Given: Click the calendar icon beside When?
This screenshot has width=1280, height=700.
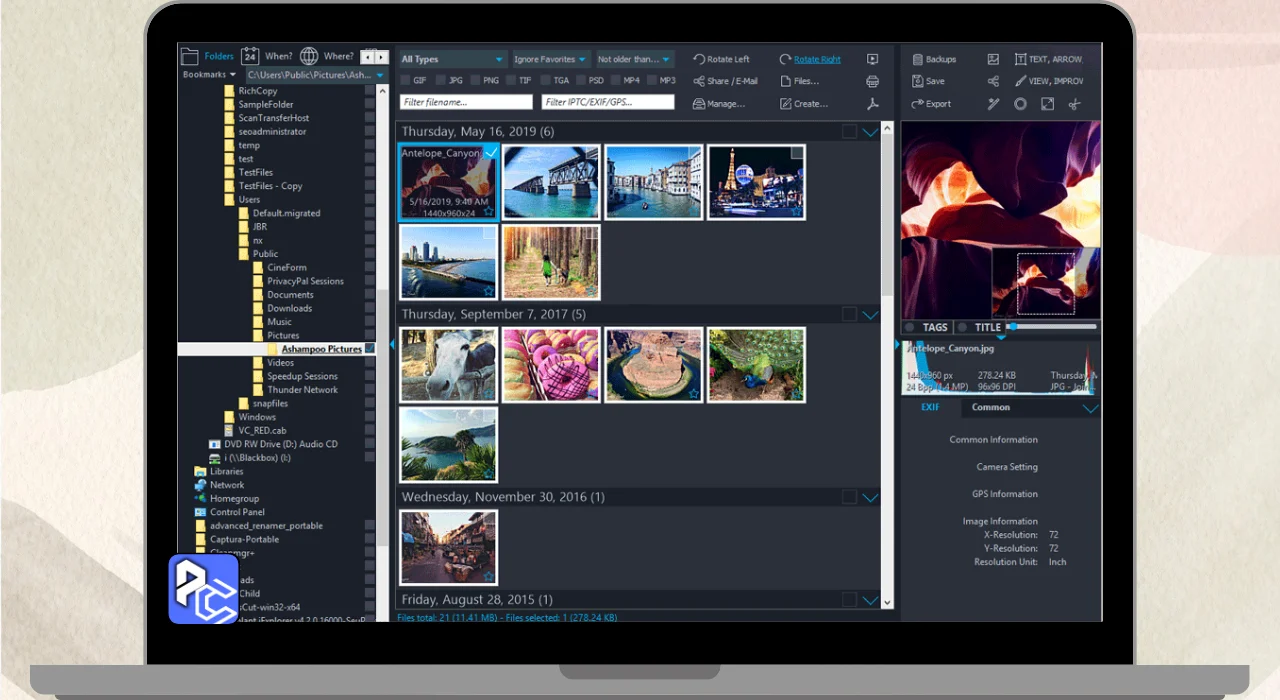Looking at the screenshot, I should click(x=250, y=56).
